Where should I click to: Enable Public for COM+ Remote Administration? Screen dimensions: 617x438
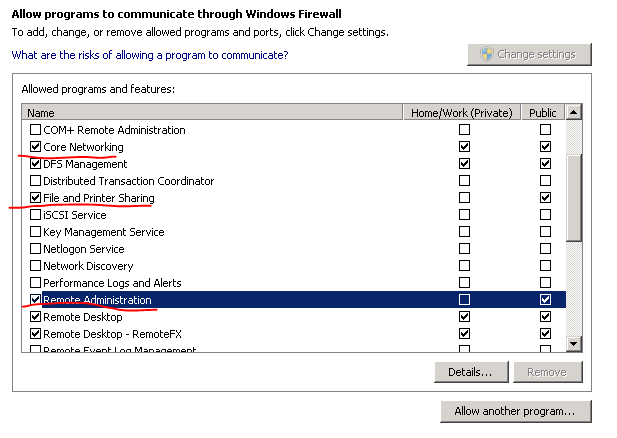(x=545, y=129)
